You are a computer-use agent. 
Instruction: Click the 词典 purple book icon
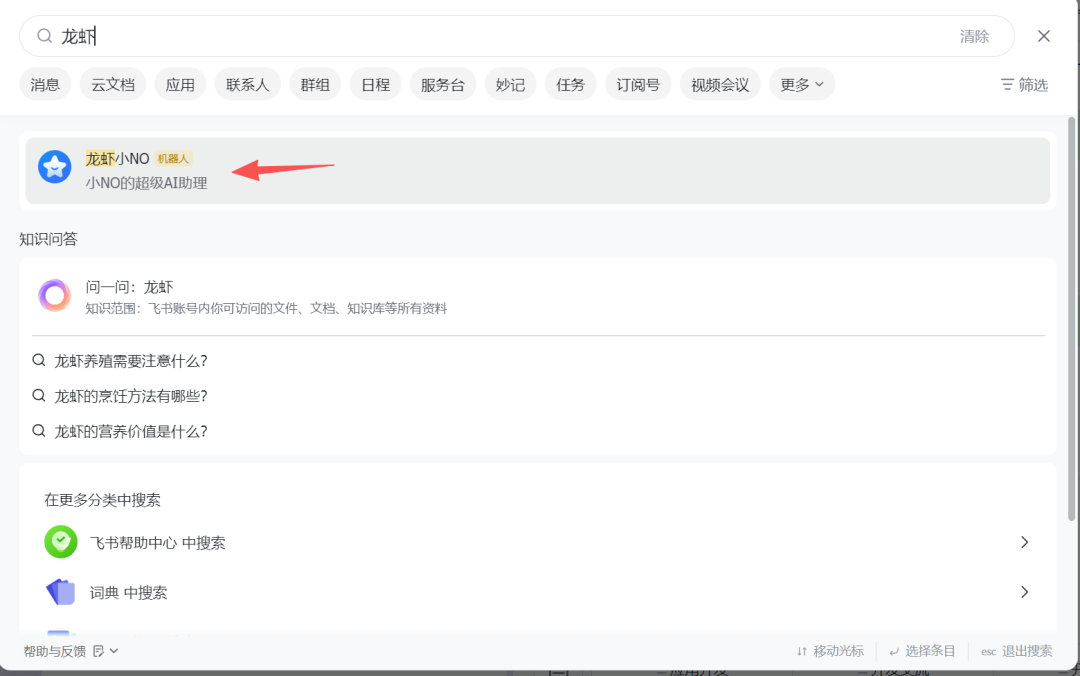(61, 592)
